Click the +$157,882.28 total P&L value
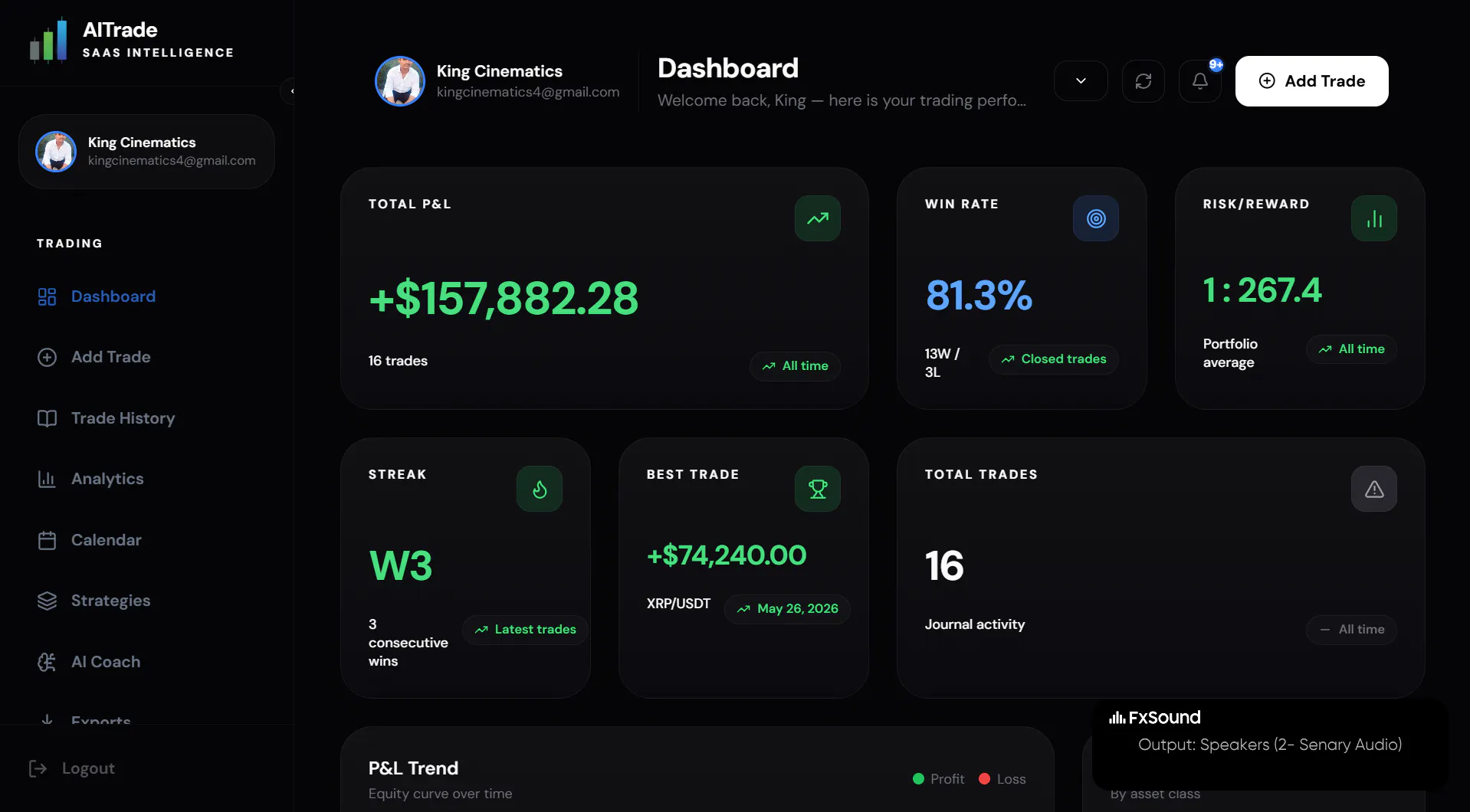This screenshot has width=1470, height=812. pyautogui.click(x=504, y=298)
